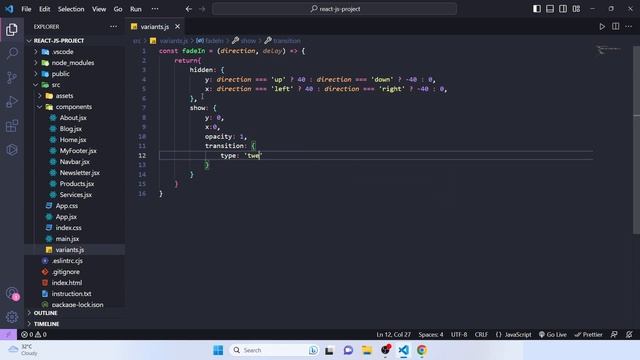Close the variants.js tab
Image resolution: width=640 pixels, height=360 pixels.
pos(178,27)
